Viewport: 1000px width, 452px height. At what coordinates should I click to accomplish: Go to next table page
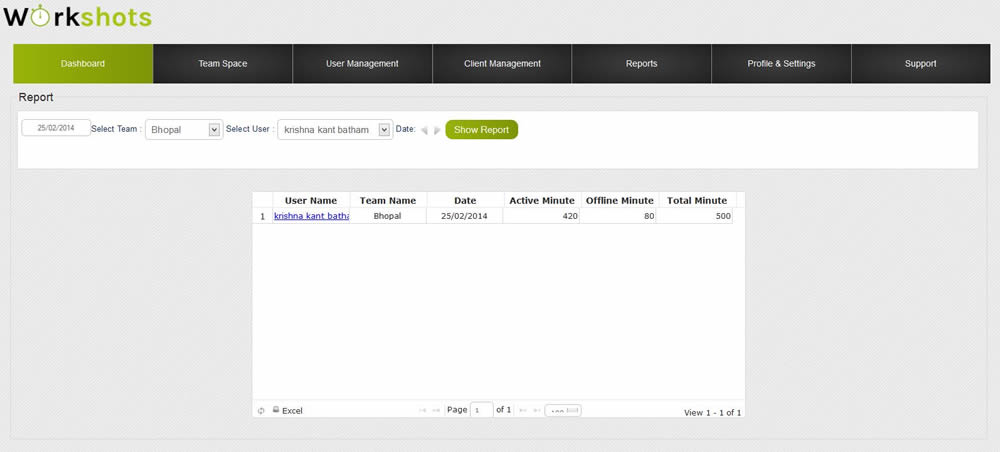(x=523, y=410)
